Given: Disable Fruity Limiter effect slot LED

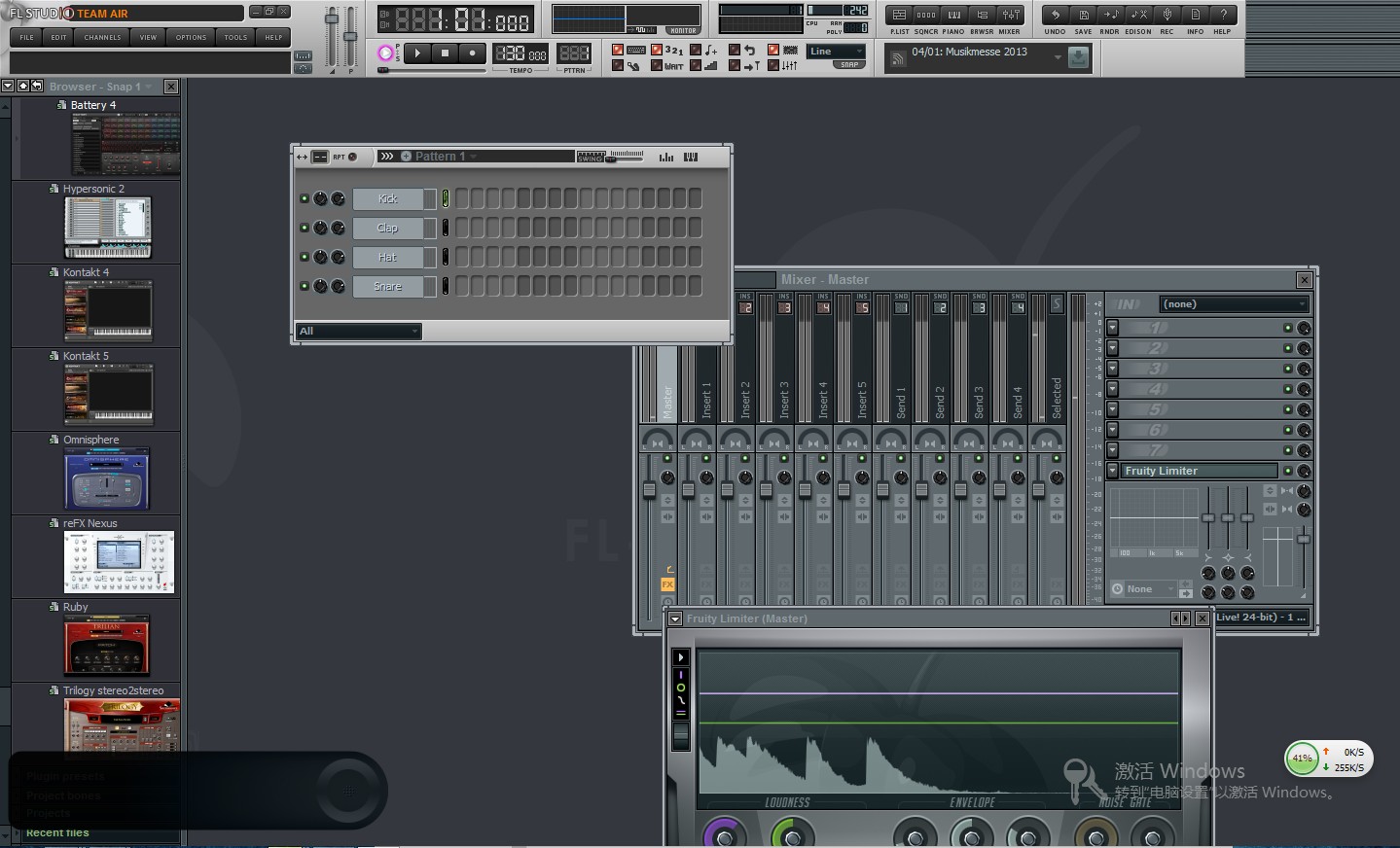Looking at the screenshot, I should [1288, 471].
